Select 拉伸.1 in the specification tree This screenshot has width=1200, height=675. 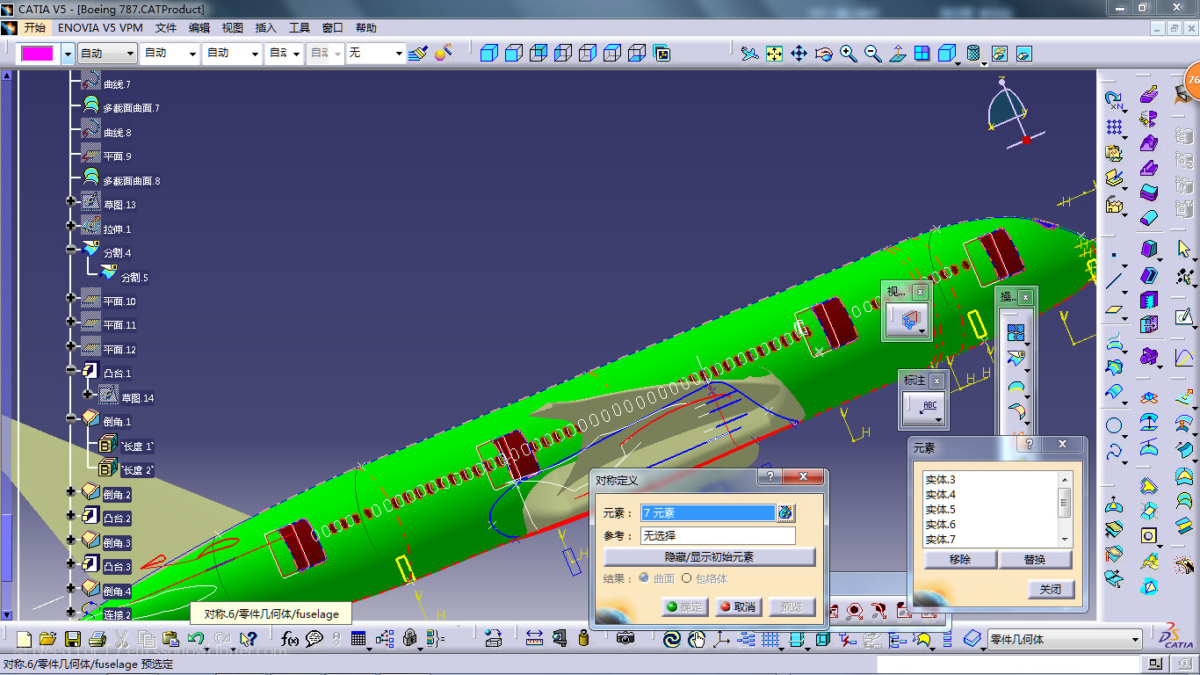(x=117, y=229)
